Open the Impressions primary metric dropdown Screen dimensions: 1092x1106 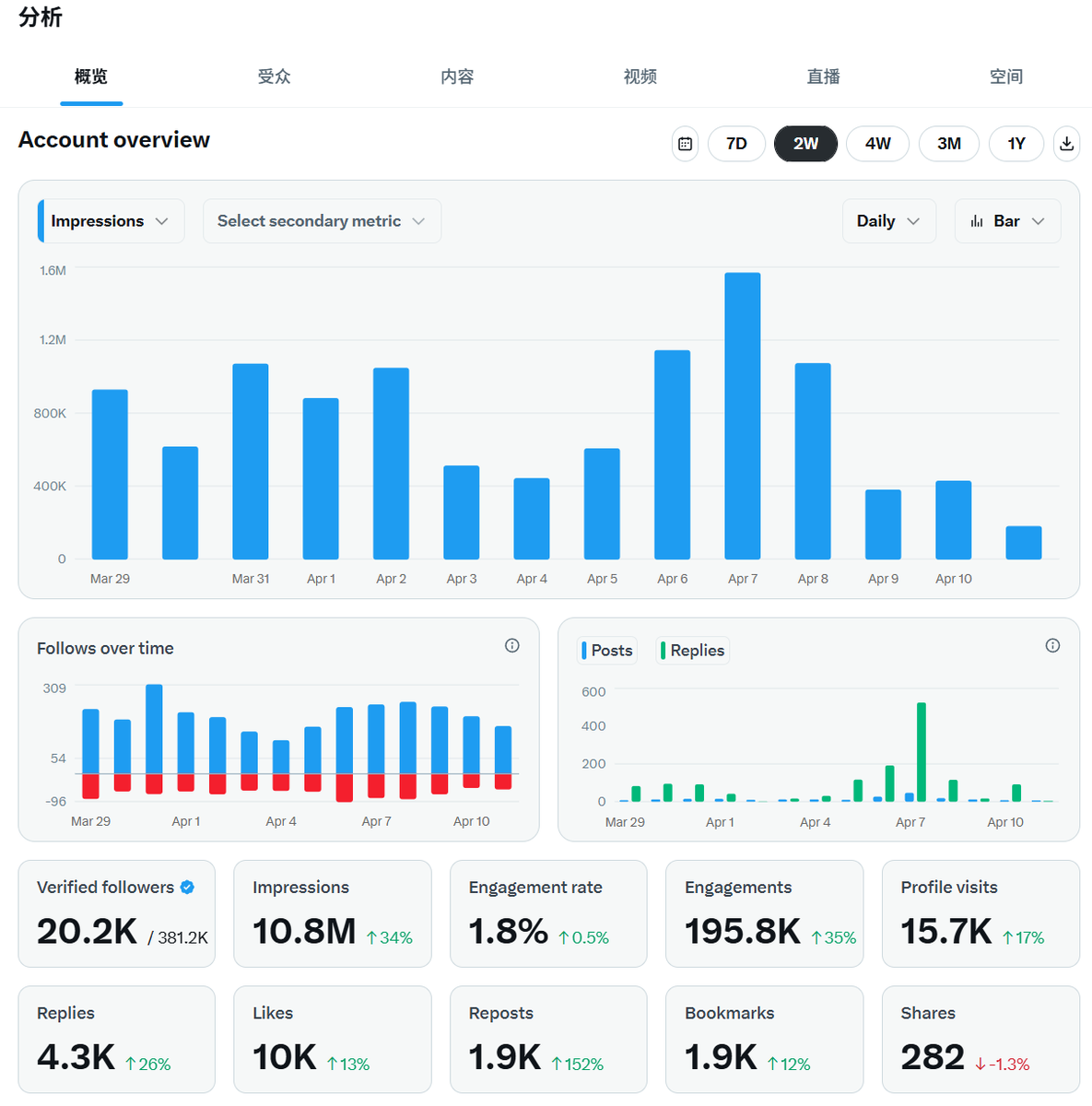click(x=111, y=221)
